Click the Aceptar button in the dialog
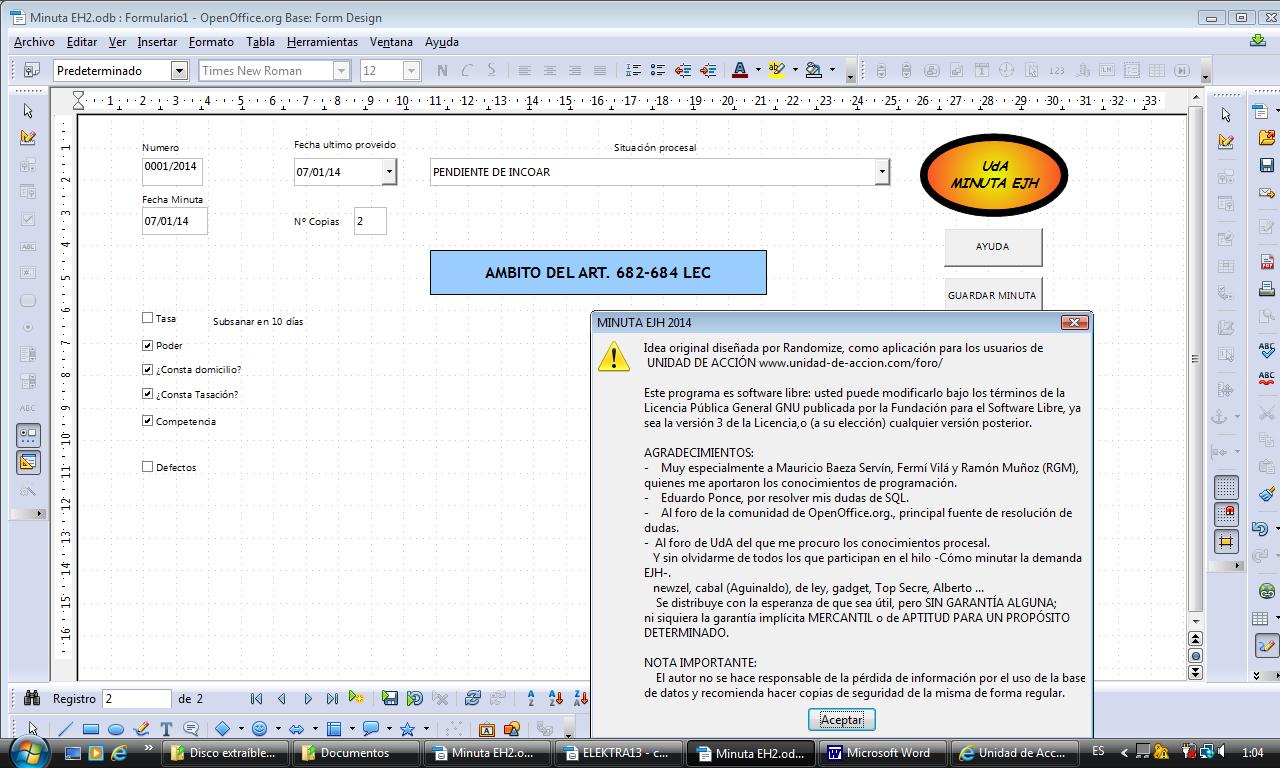Image resolution: width=1280 pixels, height=768 pixels. click(841, 719)
